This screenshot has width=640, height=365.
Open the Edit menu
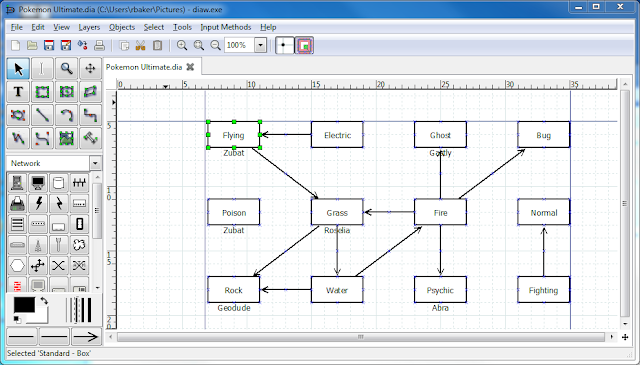(38, 27)
